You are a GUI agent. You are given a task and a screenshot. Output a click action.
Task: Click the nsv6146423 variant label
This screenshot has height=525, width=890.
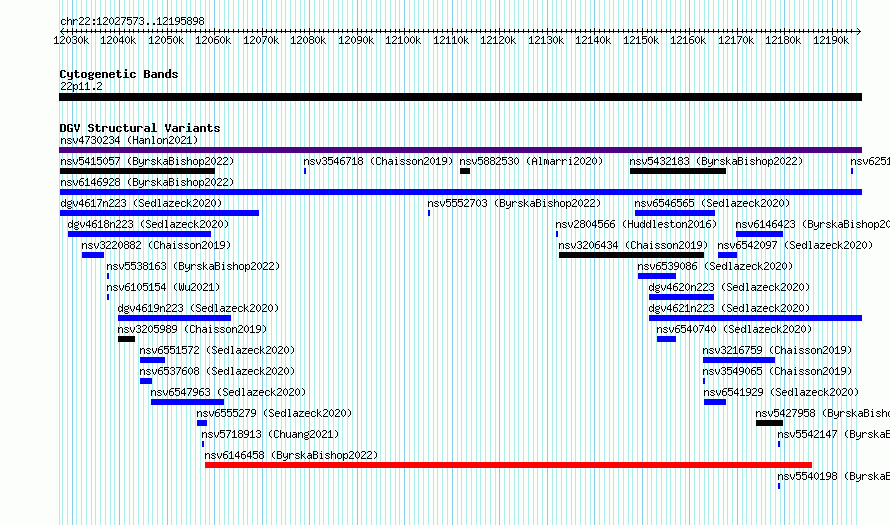click(x=812, y=224)
